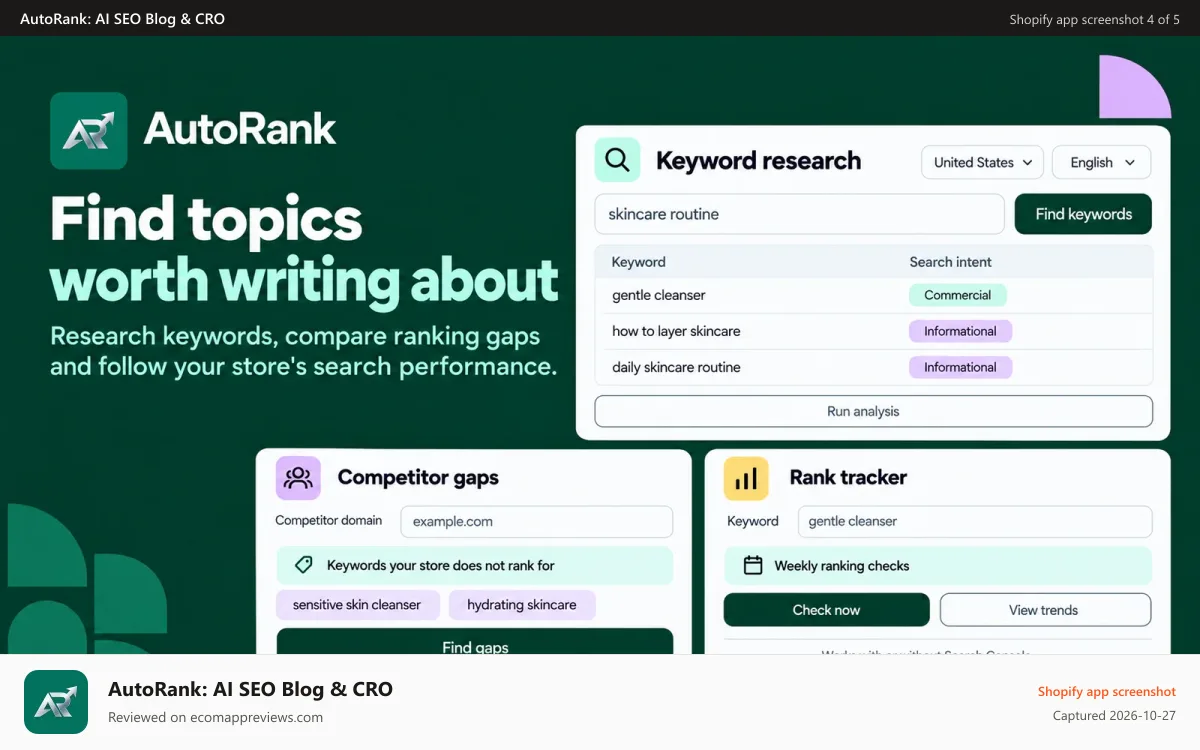The height and width of the screenshot is (750, 1200).
Task: Click the Find gaps button
Action: (475, 642)
